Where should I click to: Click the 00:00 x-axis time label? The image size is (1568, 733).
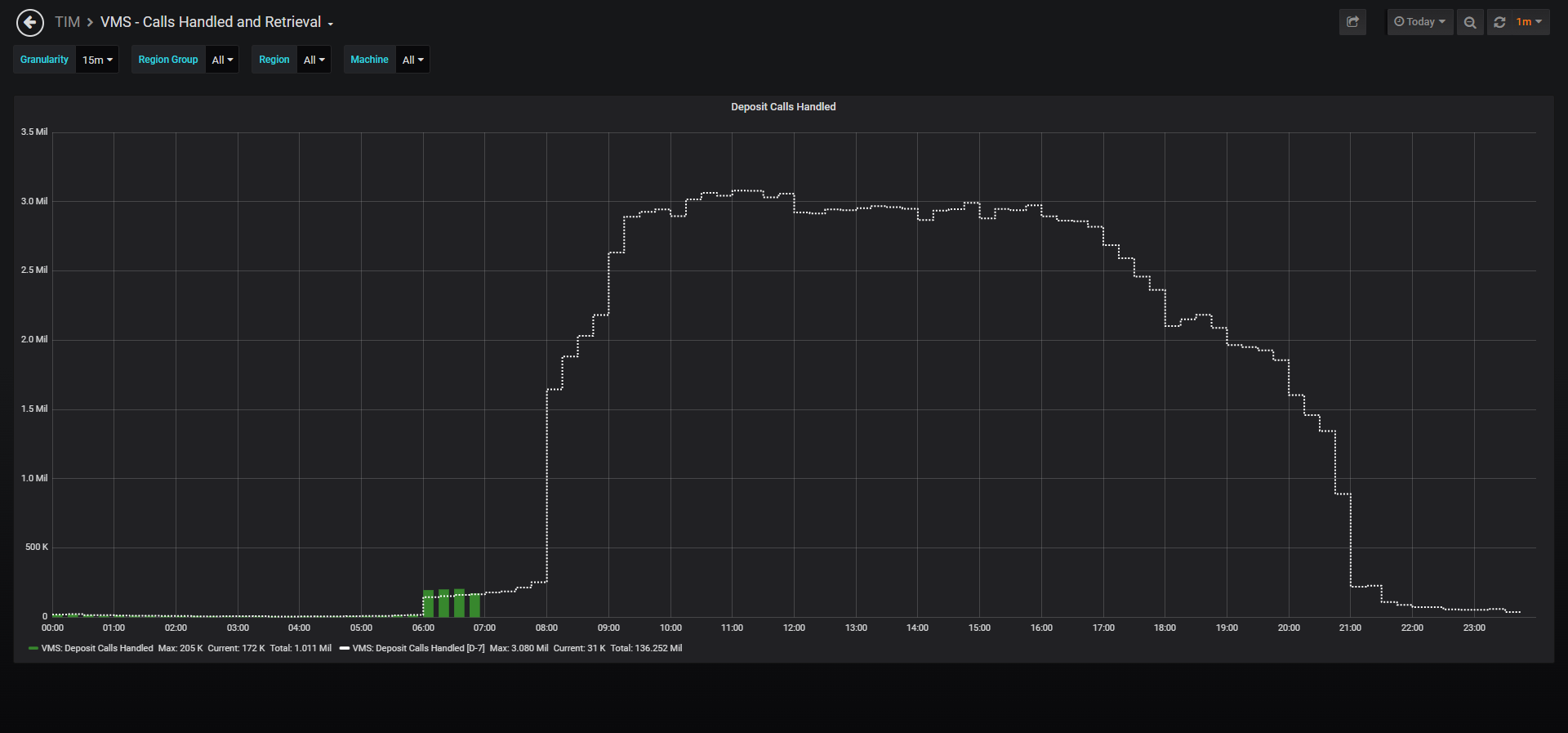click(52, 628)
